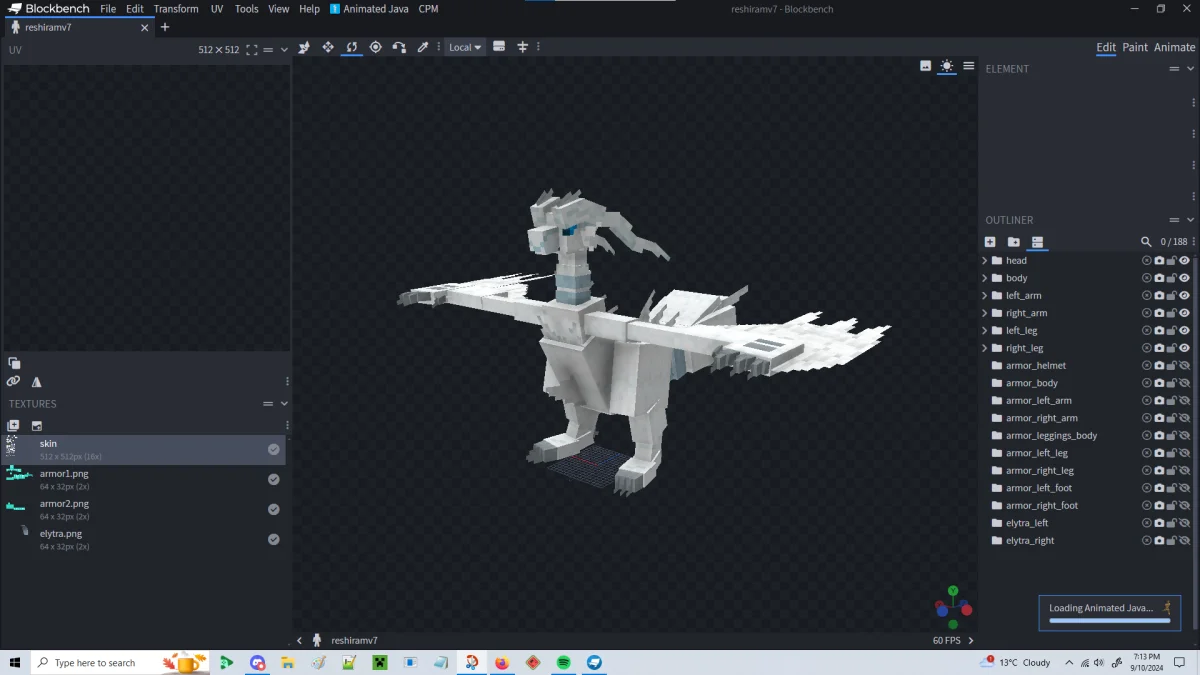Open a new project tab with plus
Image resolution: width=1200 pixels, height=675 pixels.
tap(165, 28)
